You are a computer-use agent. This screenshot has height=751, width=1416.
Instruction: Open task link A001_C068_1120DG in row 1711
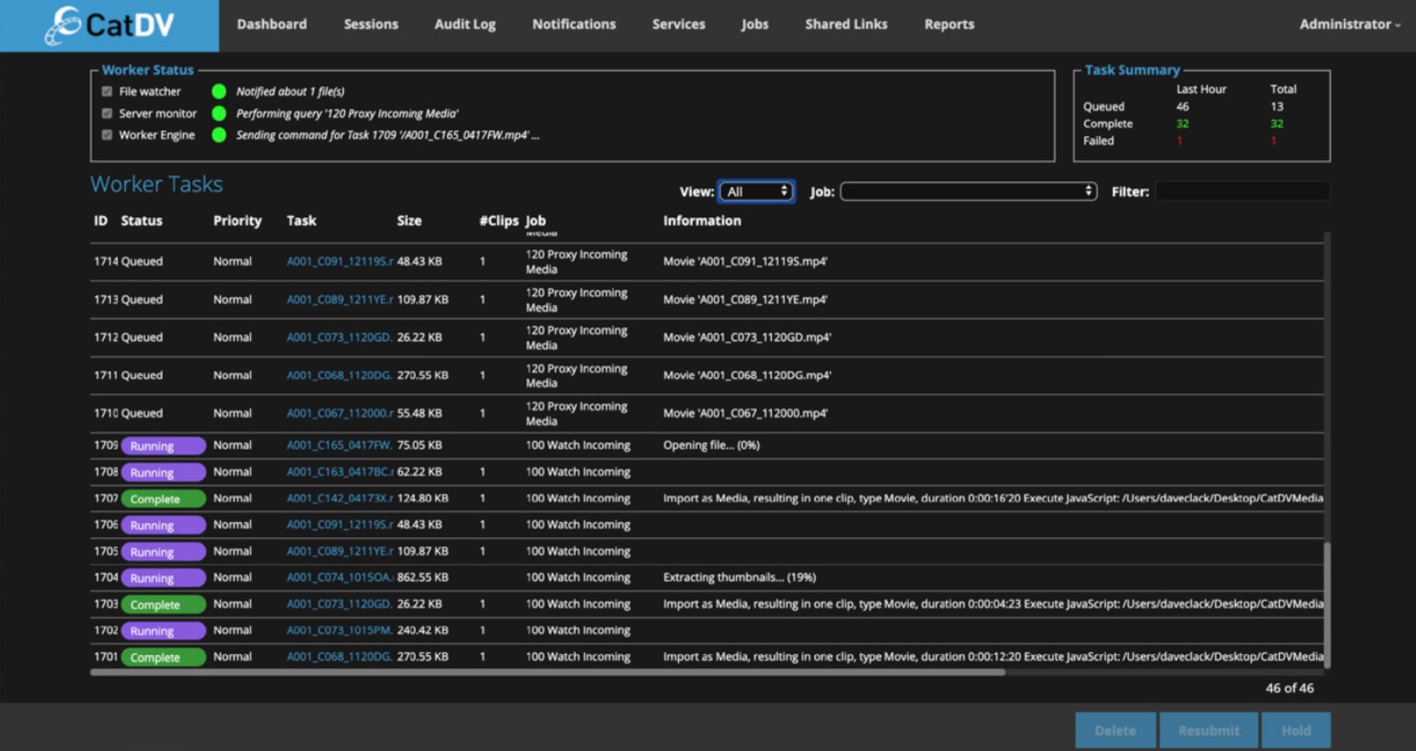[x=340, y=376]
